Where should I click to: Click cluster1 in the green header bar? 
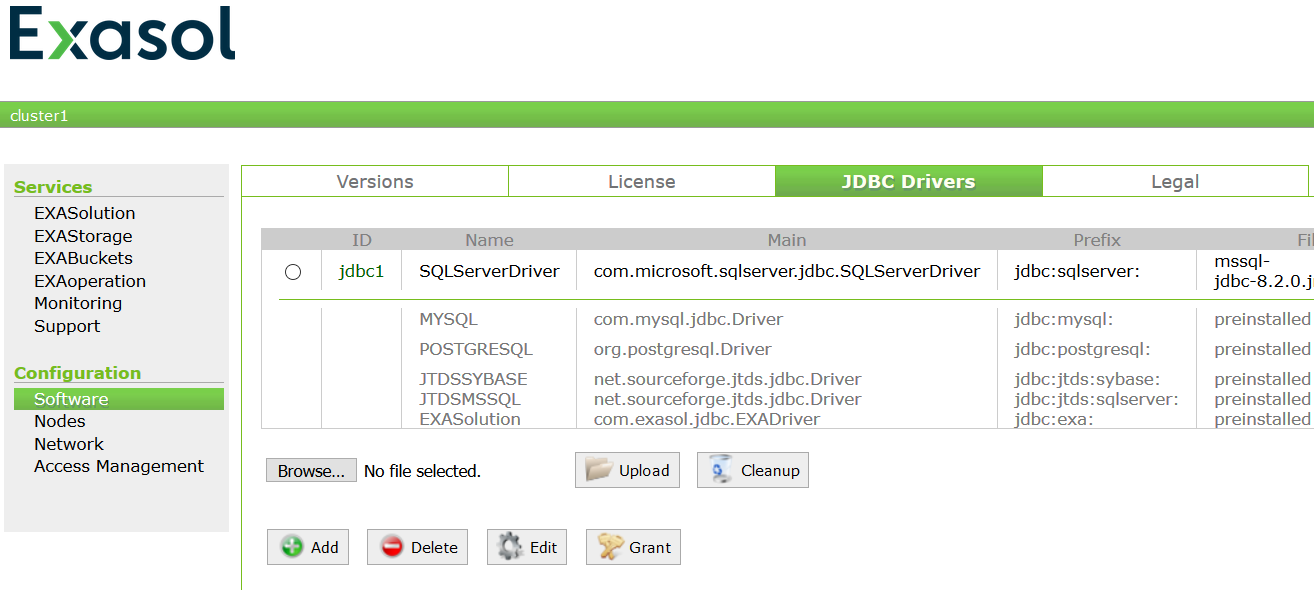click(39, 115)
